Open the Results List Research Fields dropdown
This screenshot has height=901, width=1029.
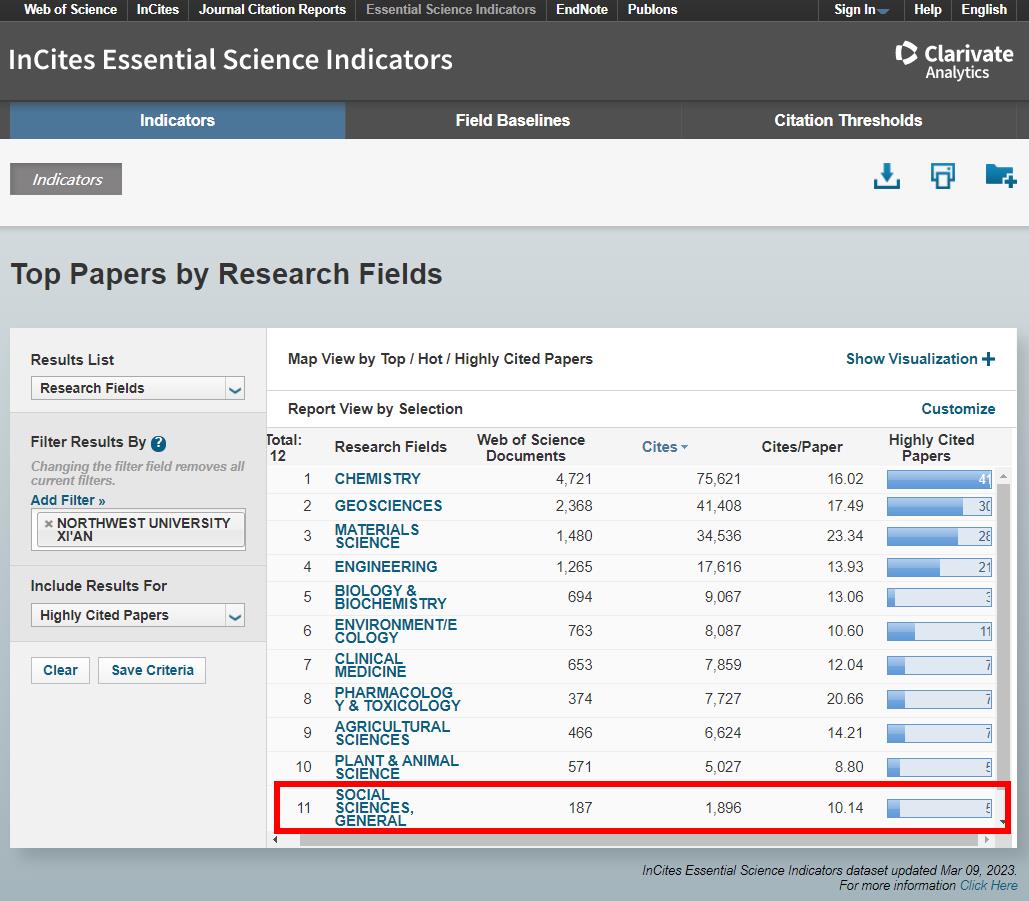138,388
